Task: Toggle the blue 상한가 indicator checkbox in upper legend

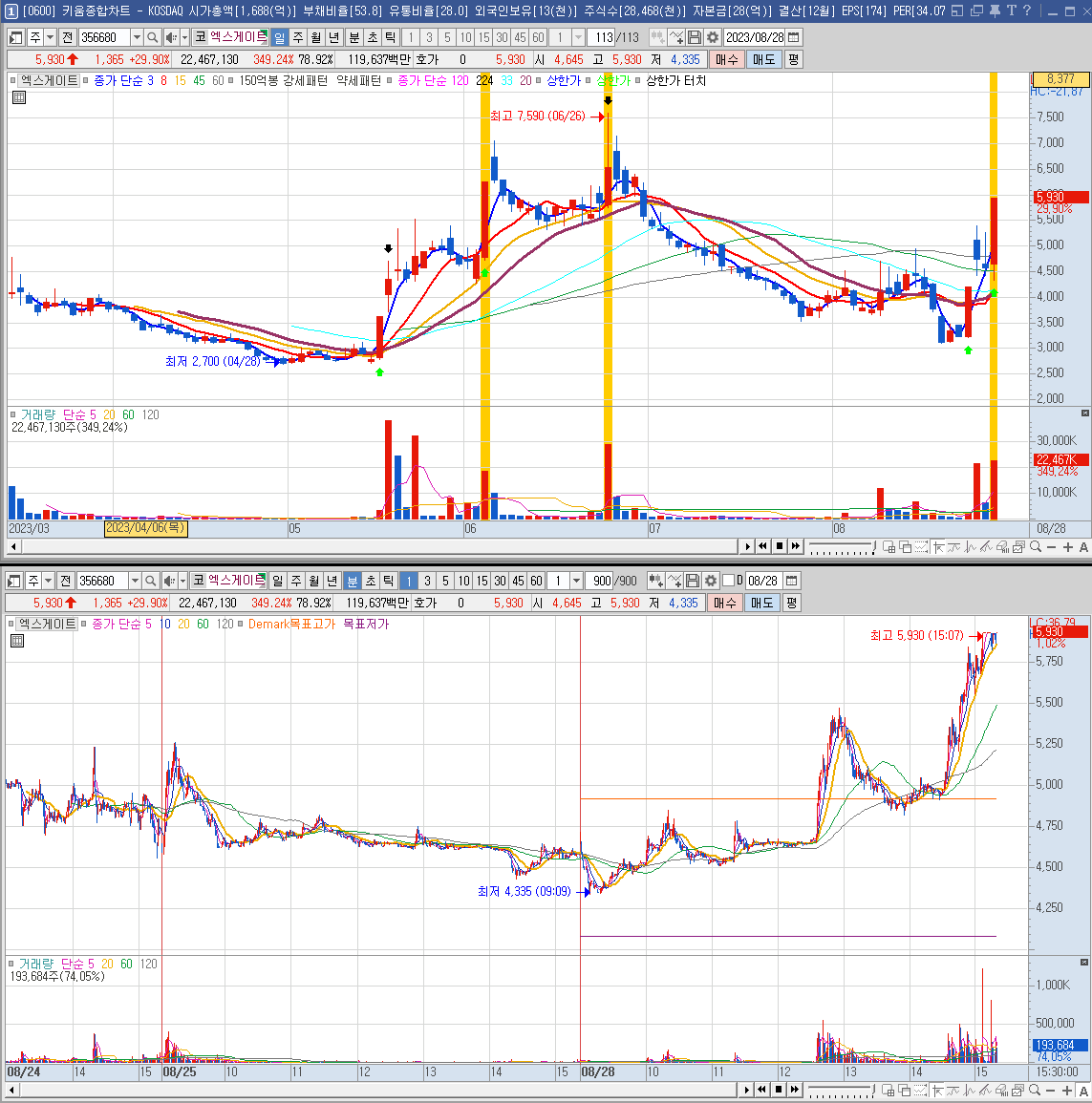Action: (538, 81)
